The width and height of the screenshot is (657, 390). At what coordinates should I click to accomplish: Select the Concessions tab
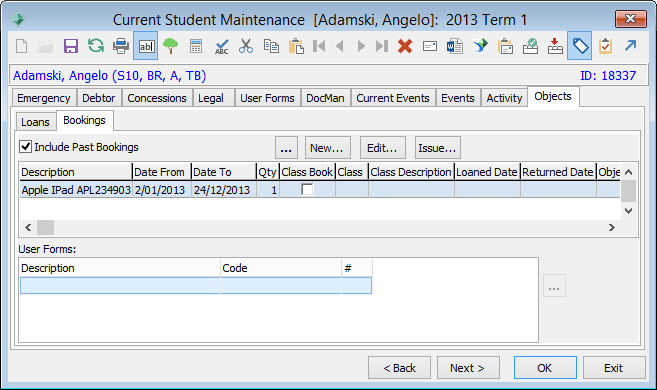157,98
